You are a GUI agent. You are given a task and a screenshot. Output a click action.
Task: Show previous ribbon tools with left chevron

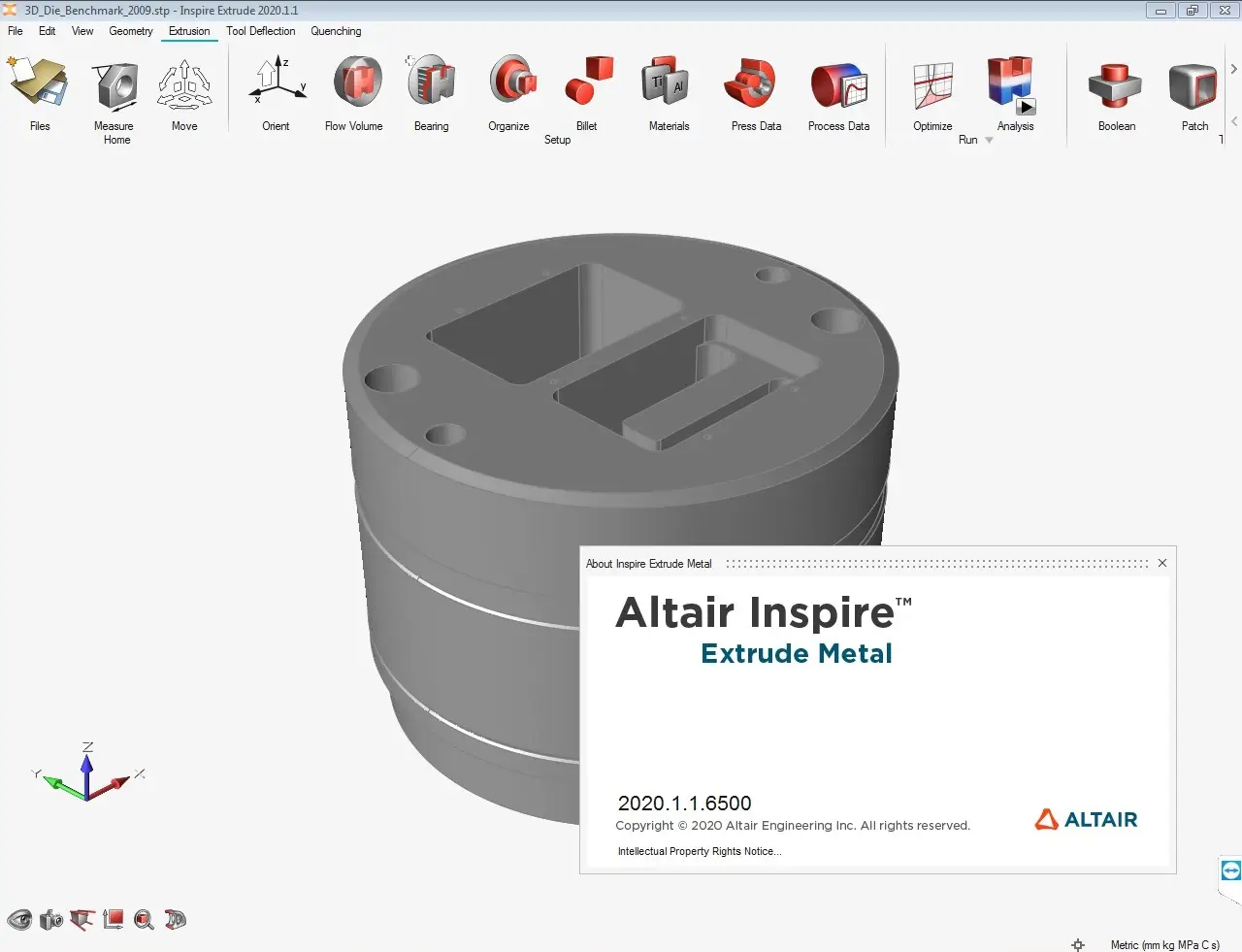coord(1233,121)
